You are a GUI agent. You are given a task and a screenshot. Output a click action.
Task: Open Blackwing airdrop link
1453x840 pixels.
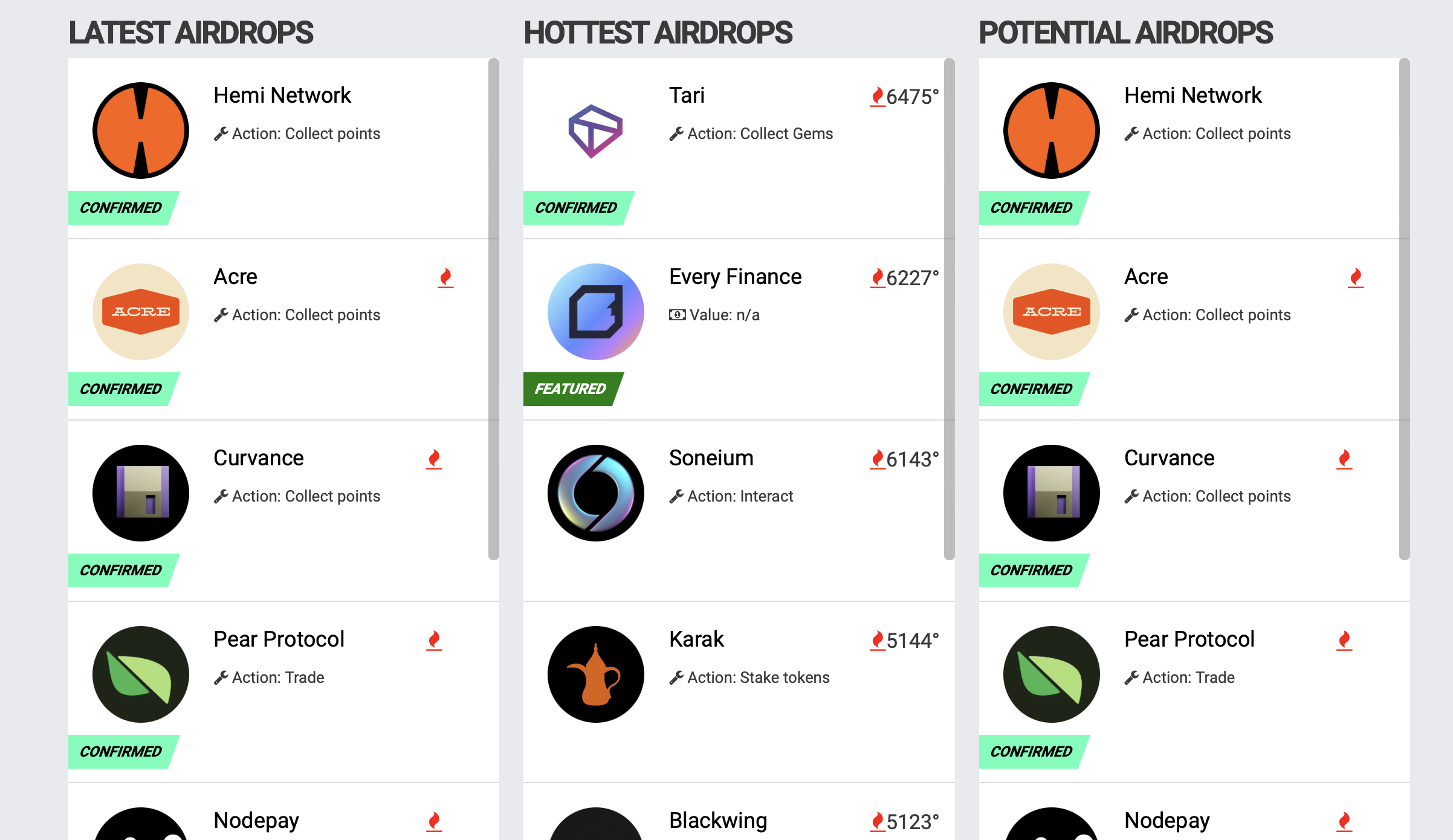(x=718, y=821)
